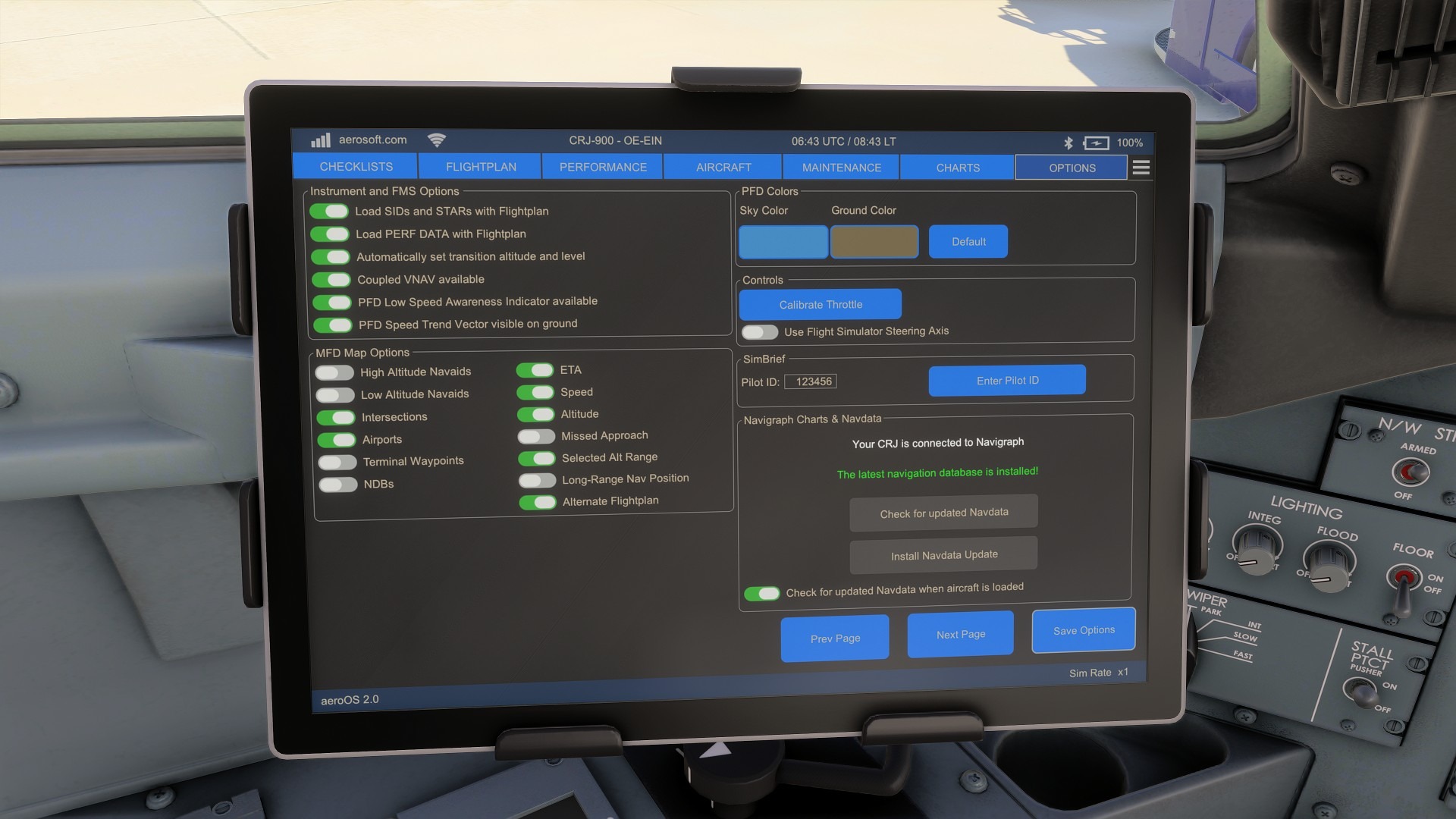Go to Next Page of options
This screenshot has width=1456, height=819.
pyautogui.click(x=960, y=634)
